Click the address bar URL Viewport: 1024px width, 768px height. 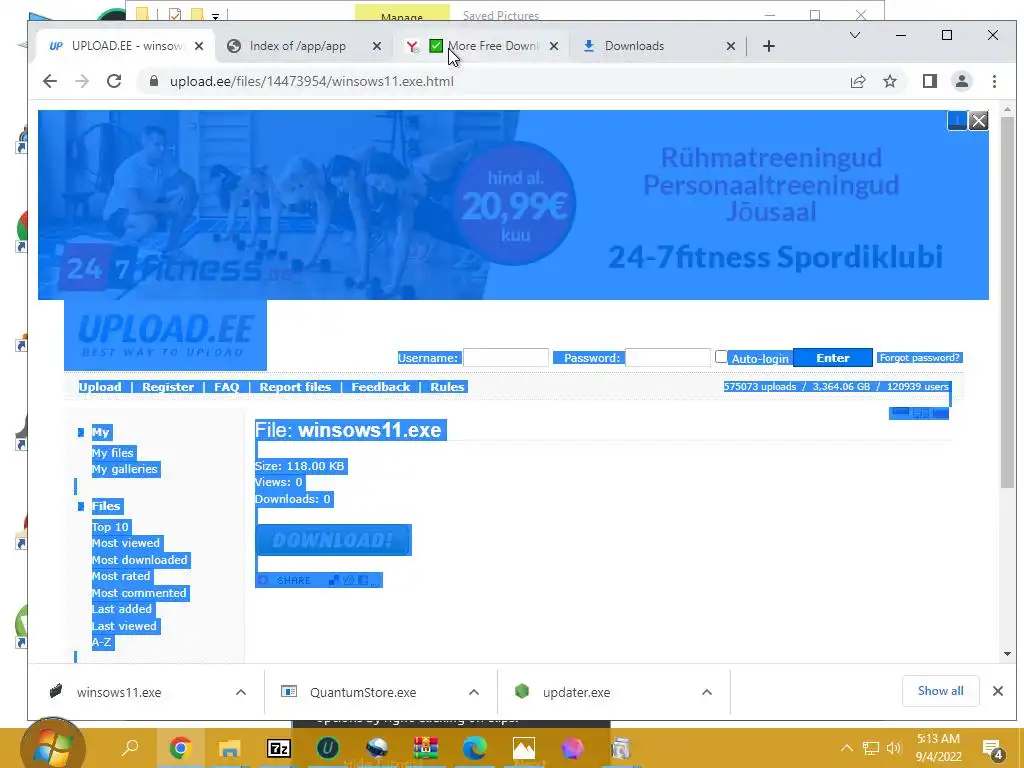click(x=312, y=81)
